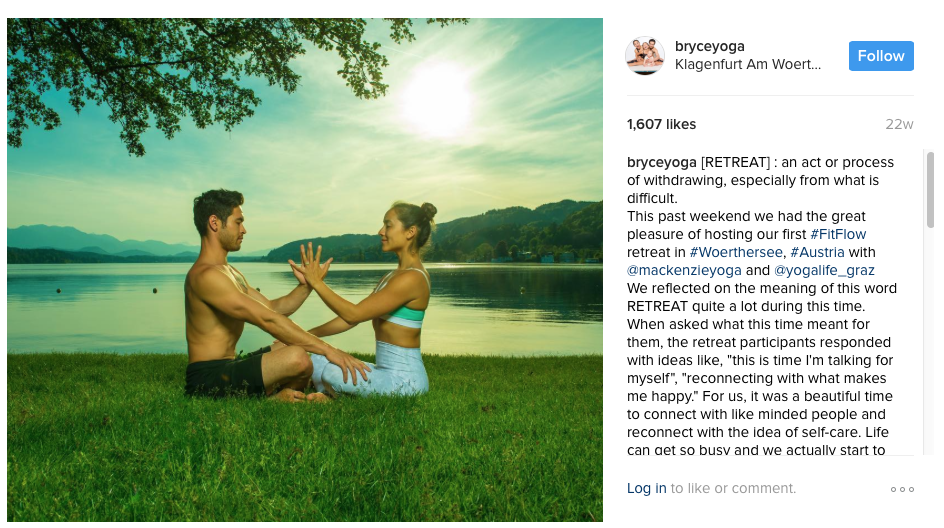Click the 22w timestamp

(x=899, y=124)
